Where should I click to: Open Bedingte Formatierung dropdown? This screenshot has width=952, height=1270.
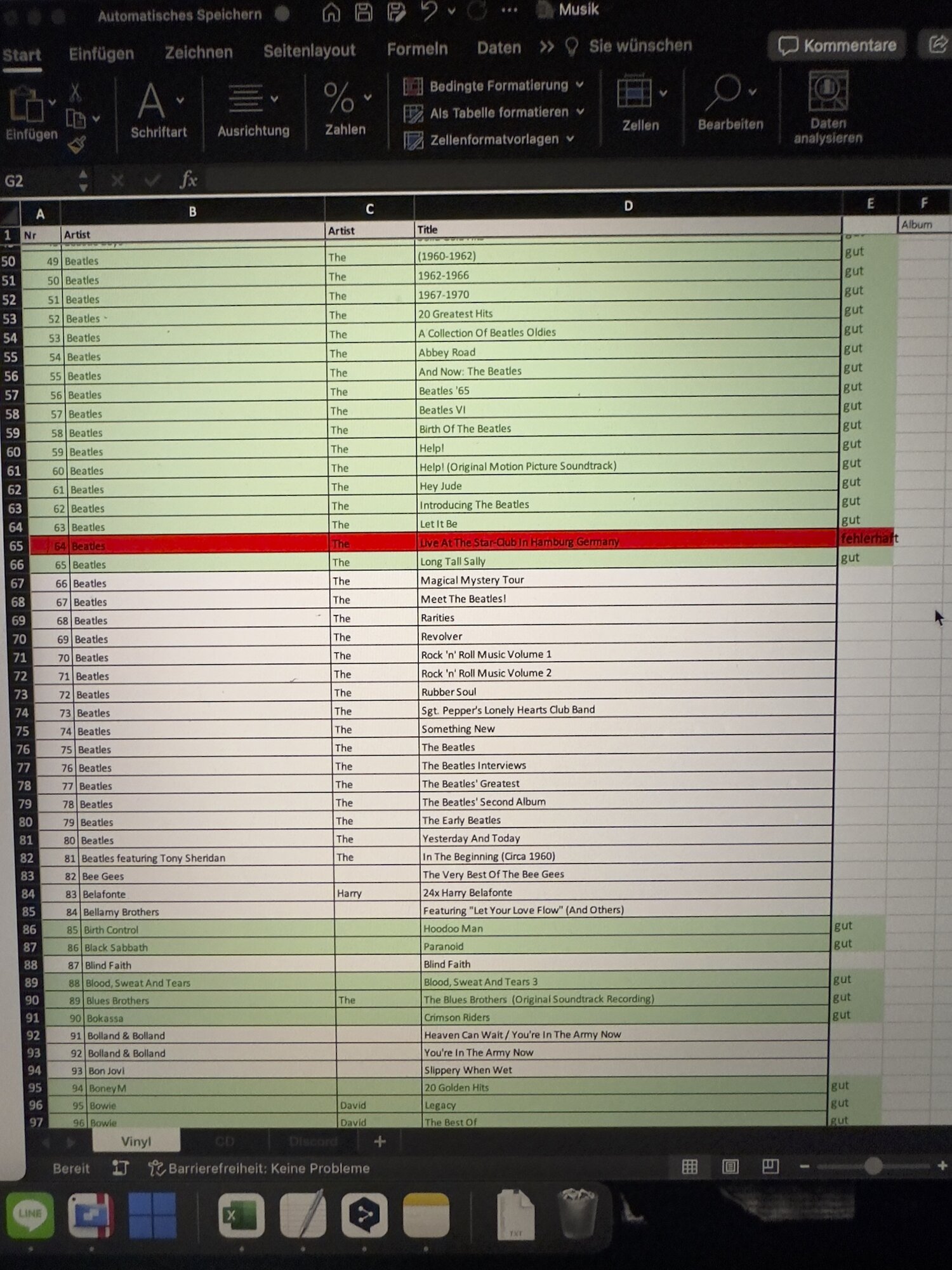(x=494, y=86)
